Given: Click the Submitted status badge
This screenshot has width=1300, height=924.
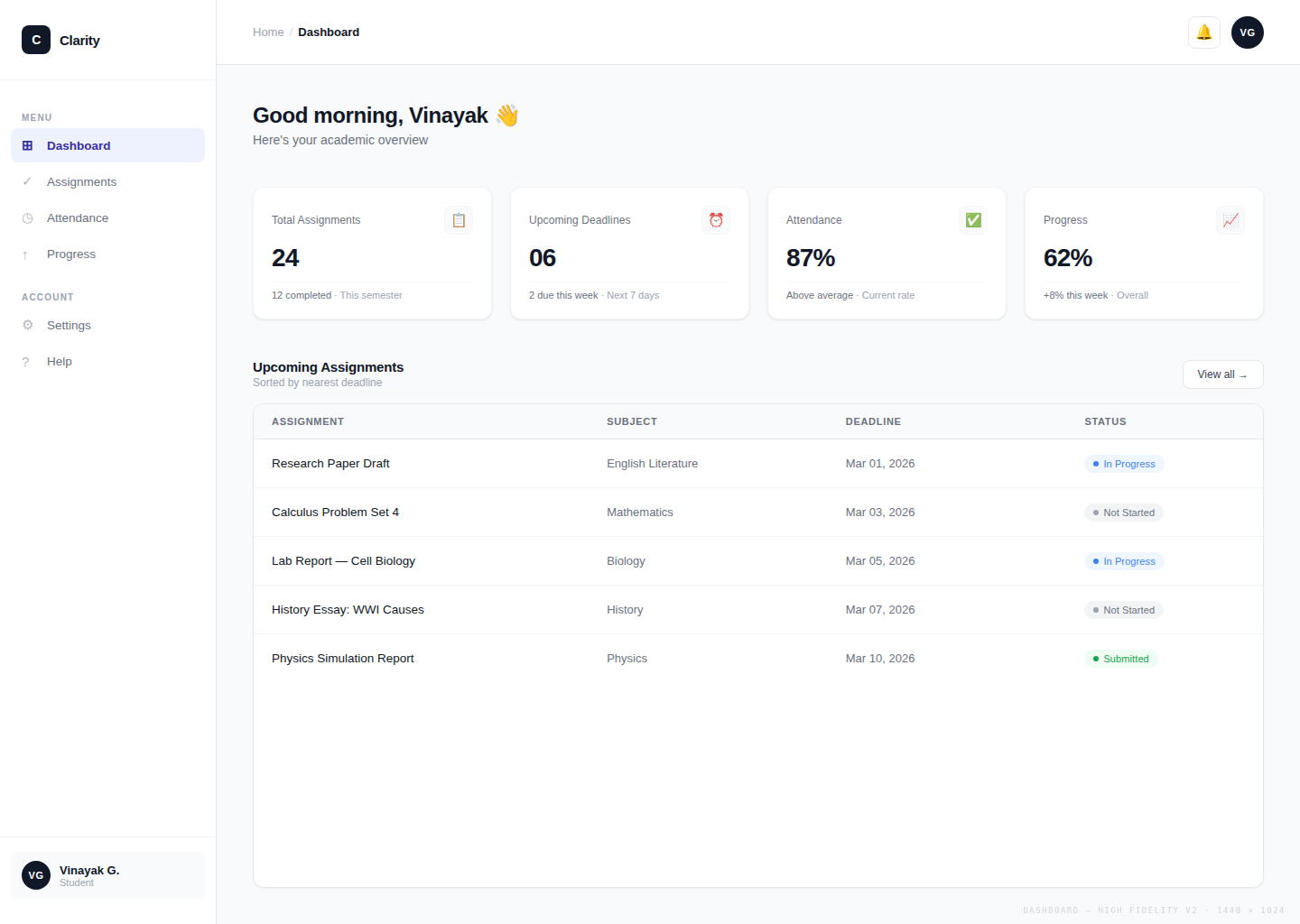Looking at the screenshot, I should click(1120, 659).
